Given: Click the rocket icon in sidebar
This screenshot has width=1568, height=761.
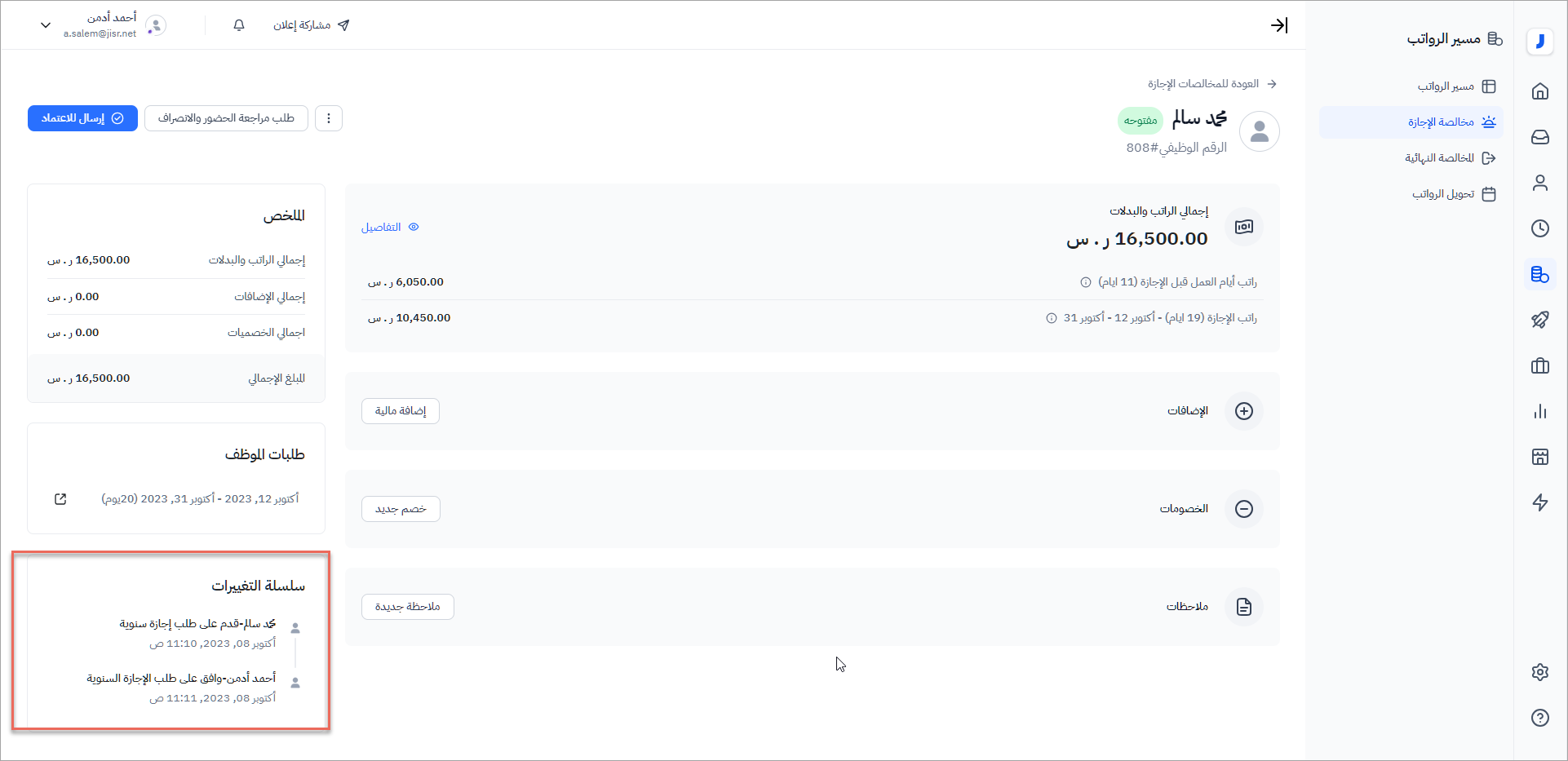Looking at the screenshot, I should tap(1539, 320).
